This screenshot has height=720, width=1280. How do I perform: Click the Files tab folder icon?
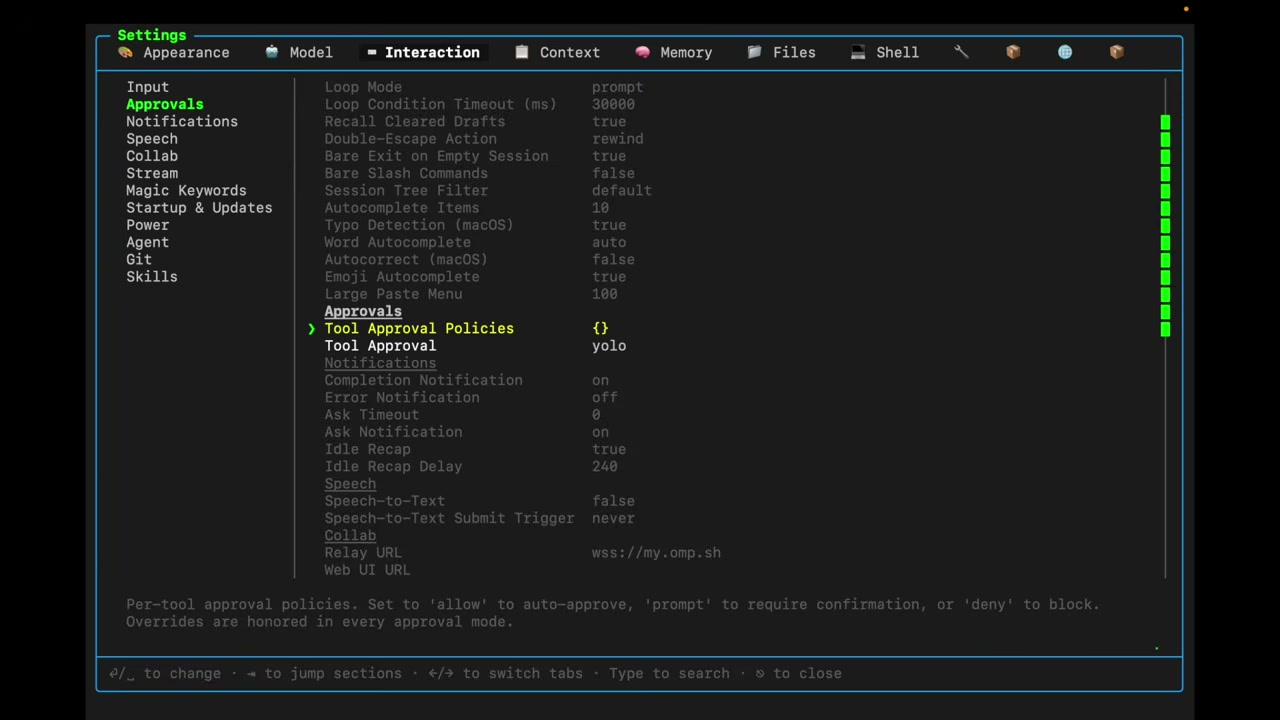(755, 52)
